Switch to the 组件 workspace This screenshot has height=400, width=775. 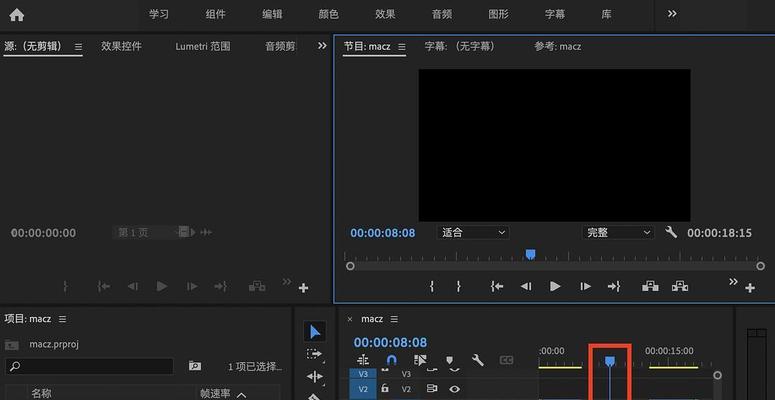(x=215, y=14)
